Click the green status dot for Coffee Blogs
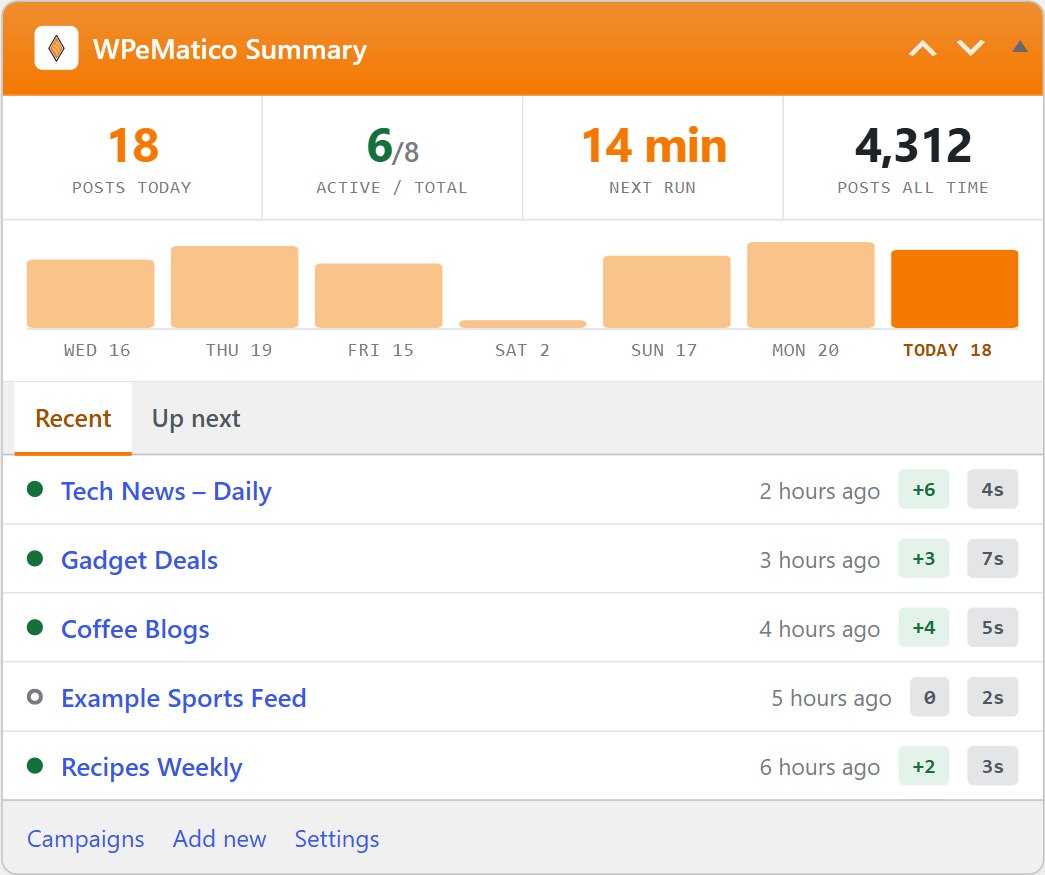The height and width of the screenshot is (875, 1045). tap(35, 627)
